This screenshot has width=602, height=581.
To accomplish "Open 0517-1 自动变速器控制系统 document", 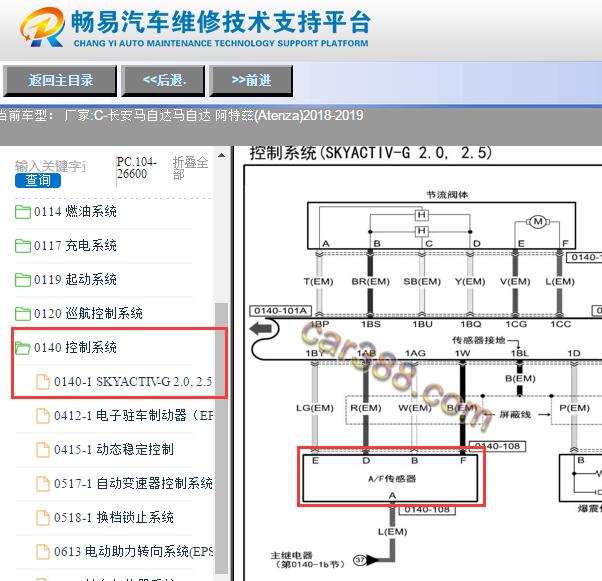I will click(x=133, y=483).
